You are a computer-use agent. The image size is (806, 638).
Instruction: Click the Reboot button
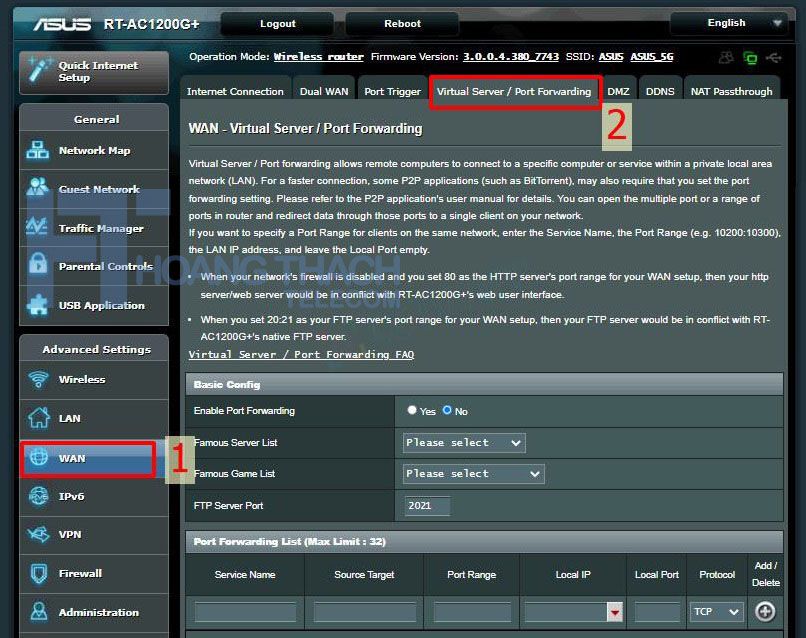402,24
